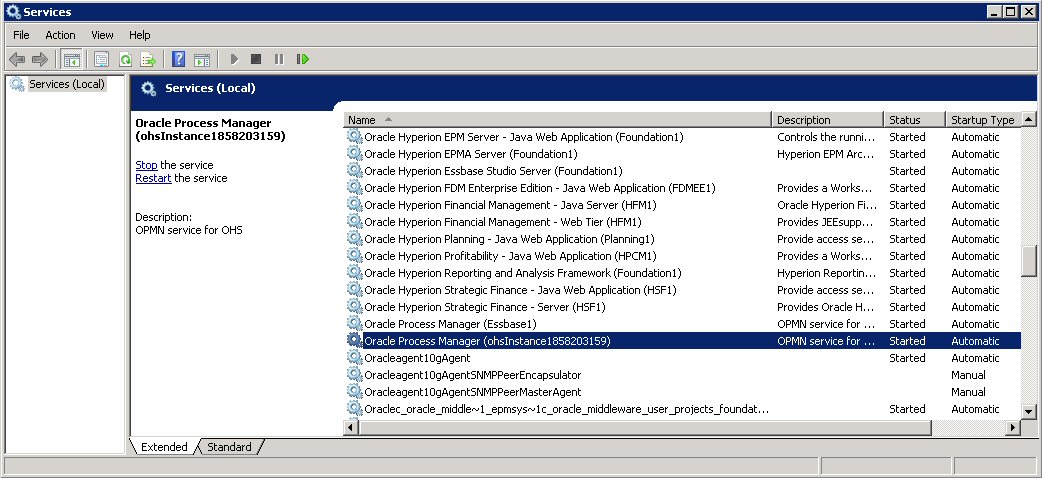Click the vertical scrollbar thumb
Screen dimensions: 1042x478
pos(1029,261)
